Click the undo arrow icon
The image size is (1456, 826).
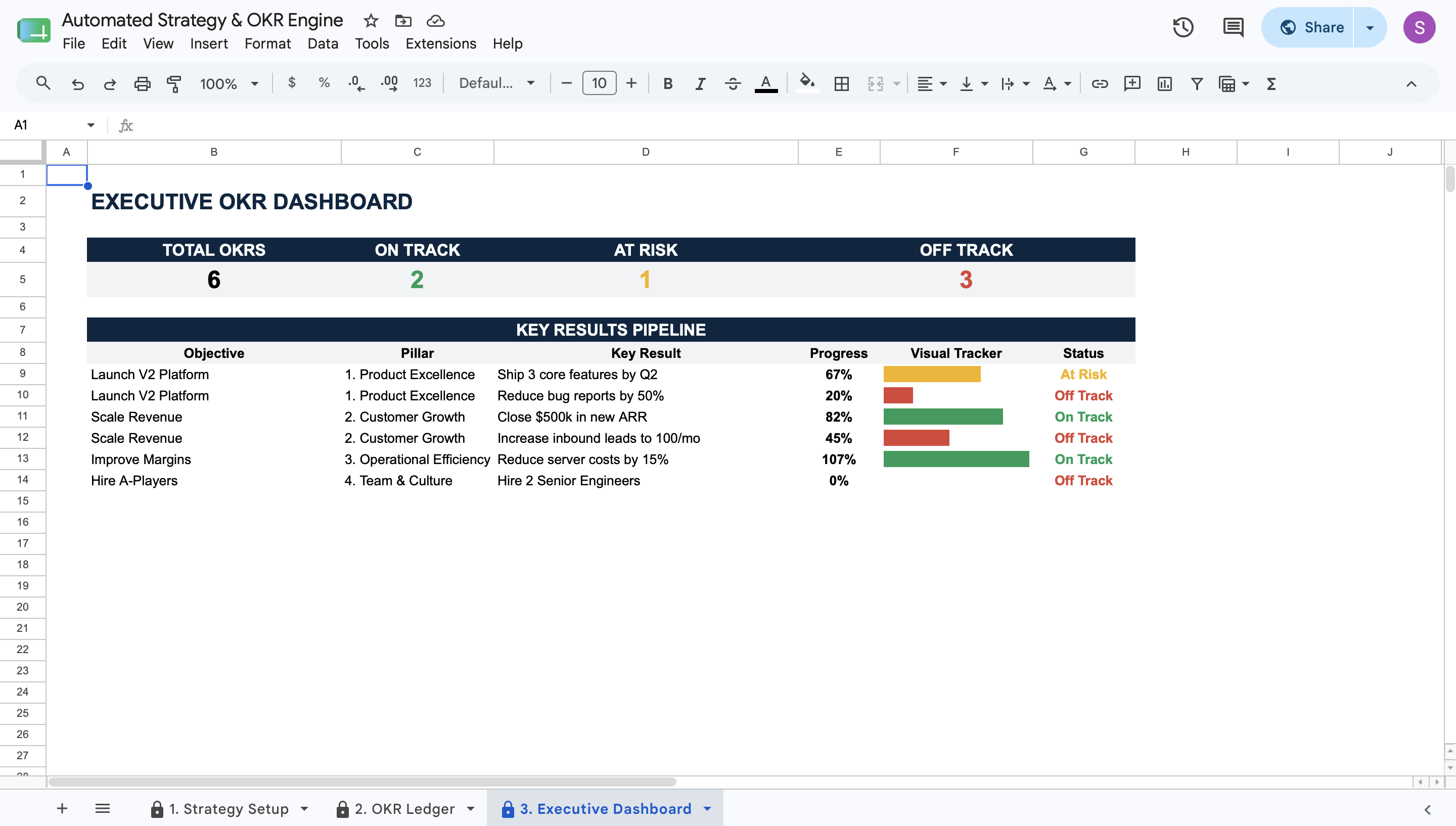click(78, 83)
